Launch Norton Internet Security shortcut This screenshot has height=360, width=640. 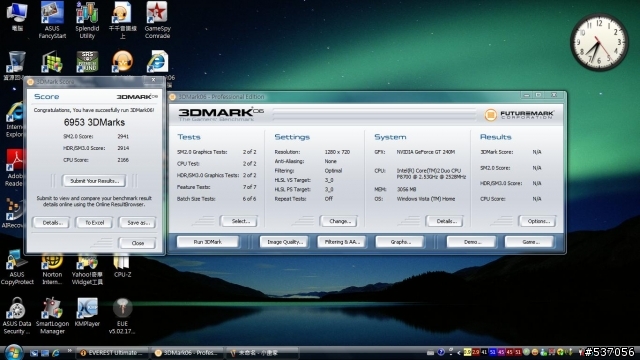(x=52, y=267)
